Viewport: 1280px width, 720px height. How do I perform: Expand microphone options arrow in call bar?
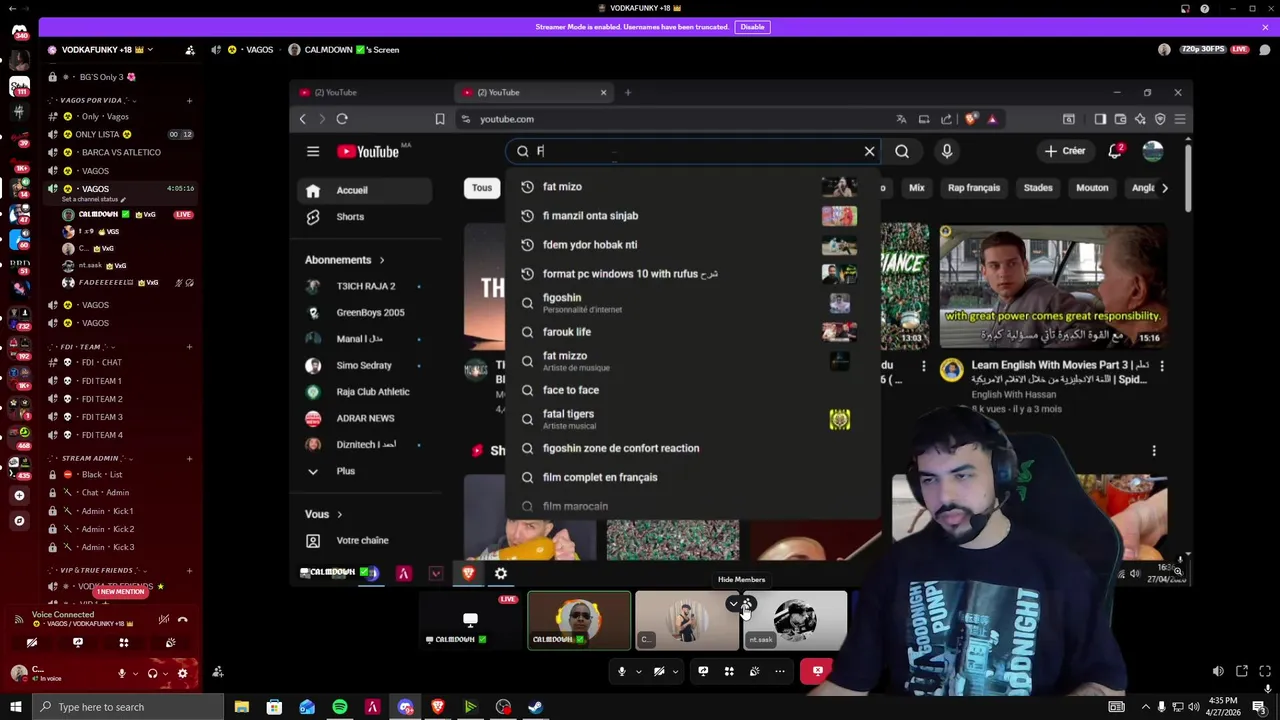(638, 671)
